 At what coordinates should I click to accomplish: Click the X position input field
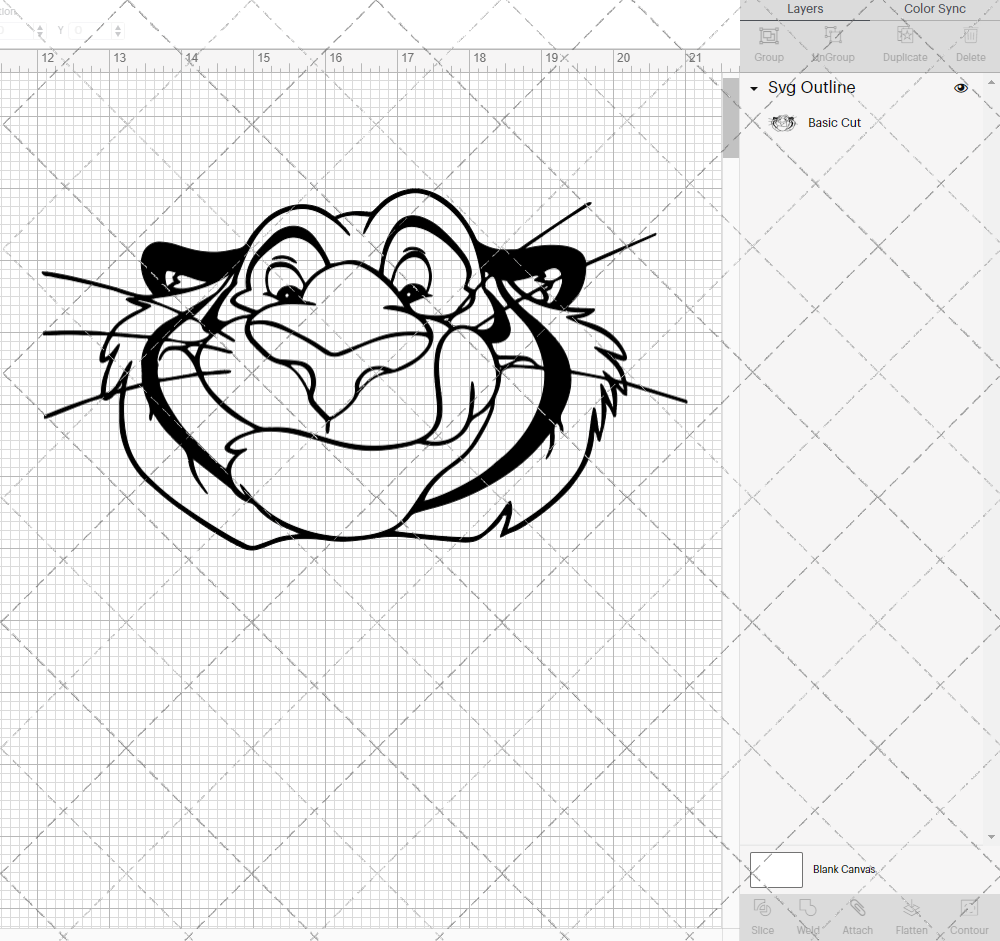tap(15, 31)
